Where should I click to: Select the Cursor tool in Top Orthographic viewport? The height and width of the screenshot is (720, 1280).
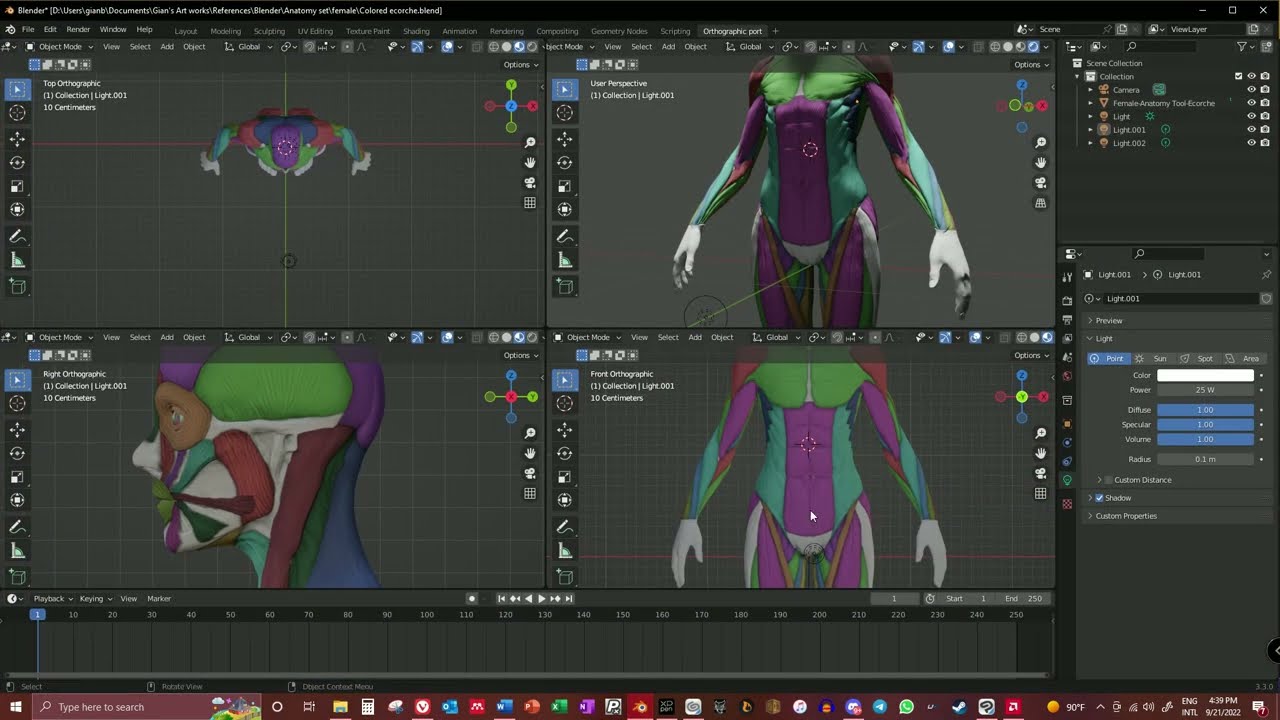click(x=17, y=113)
